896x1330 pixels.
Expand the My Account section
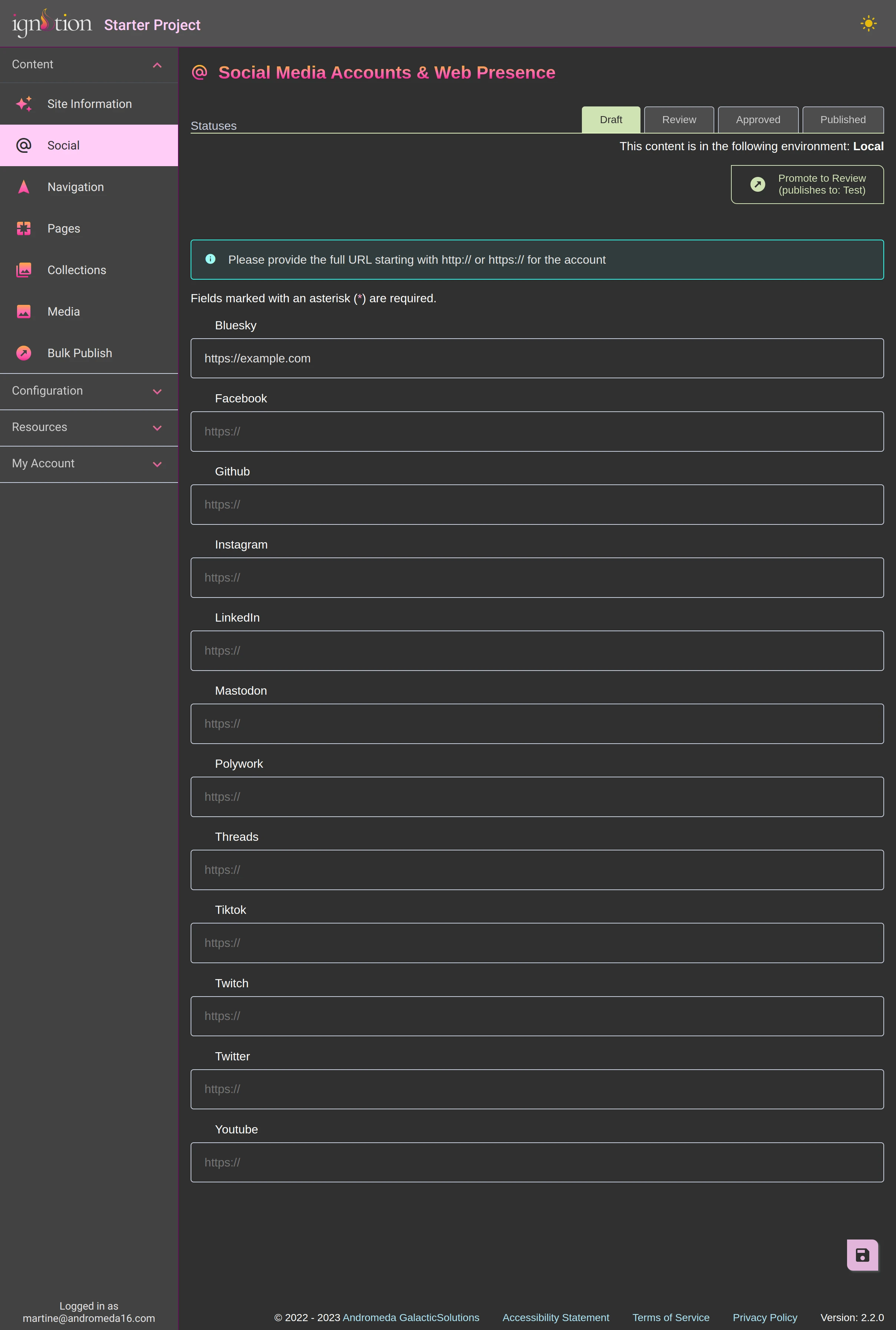pos(89,464)
